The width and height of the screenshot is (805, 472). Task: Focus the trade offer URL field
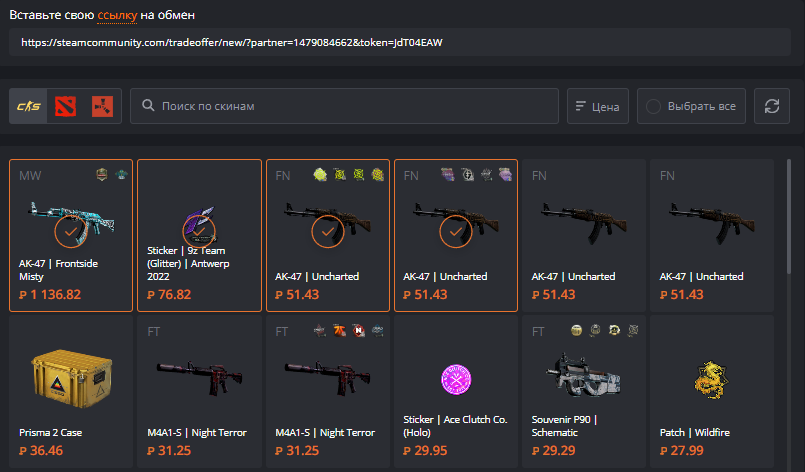click(x=399, y=42)
